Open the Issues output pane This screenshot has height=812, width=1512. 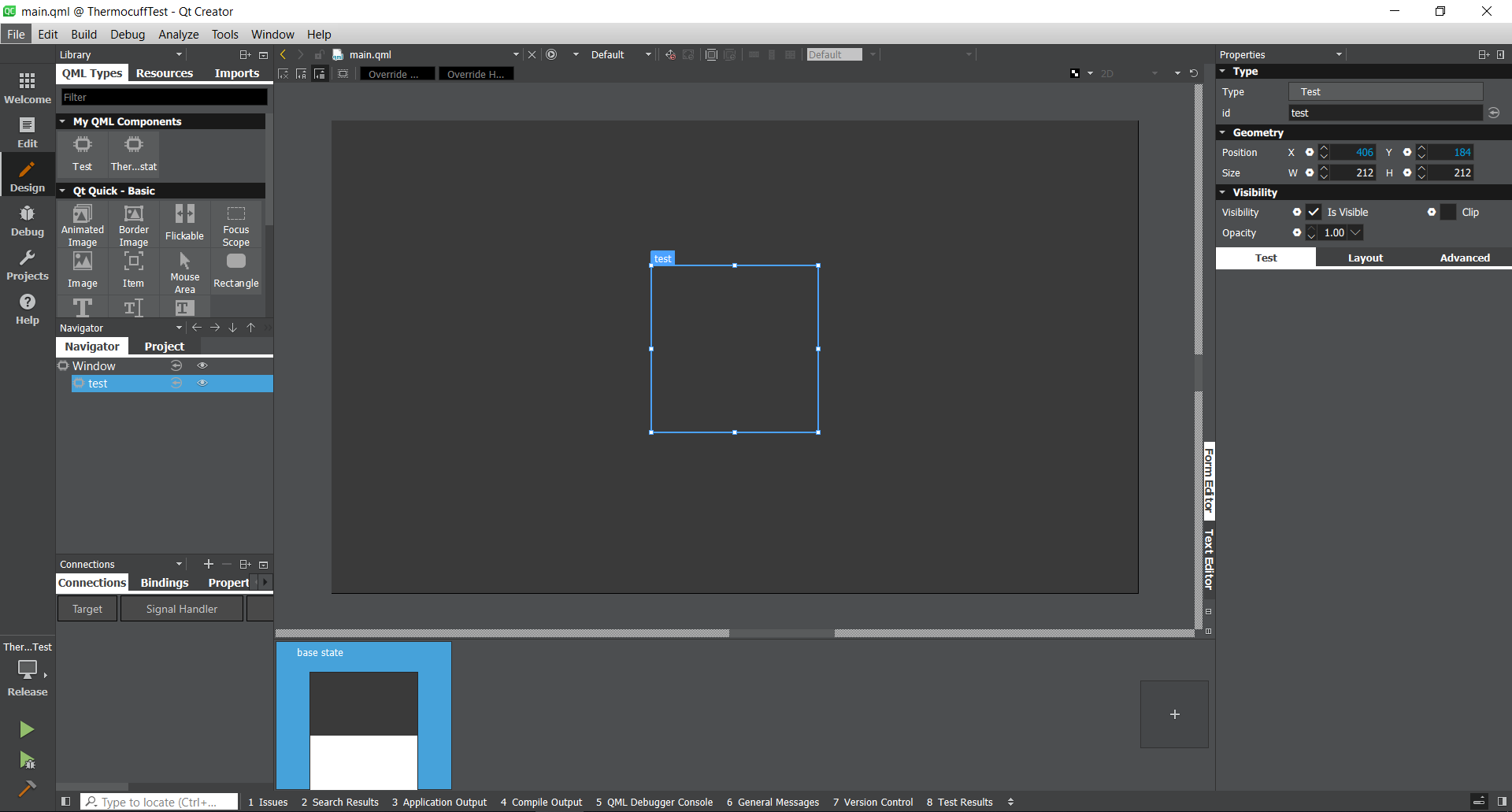tap(268, 802)
